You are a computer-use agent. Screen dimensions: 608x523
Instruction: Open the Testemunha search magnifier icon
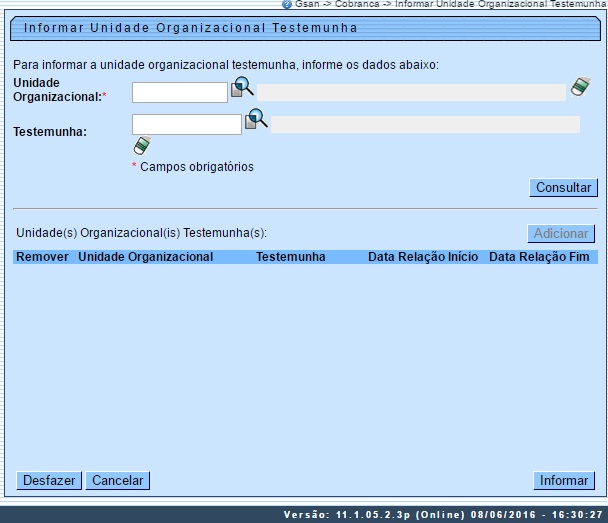pos(256,120)
